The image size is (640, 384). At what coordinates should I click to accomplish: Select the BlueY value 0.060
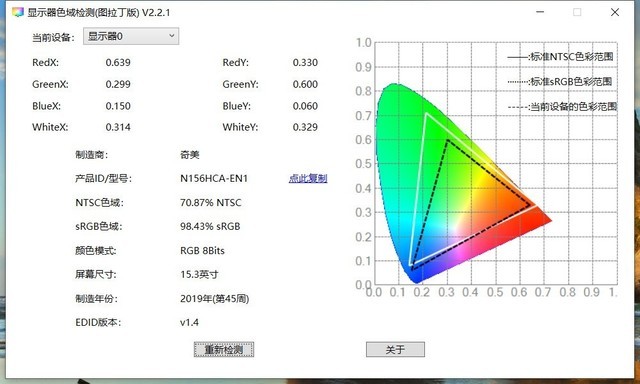pos(305,106)
